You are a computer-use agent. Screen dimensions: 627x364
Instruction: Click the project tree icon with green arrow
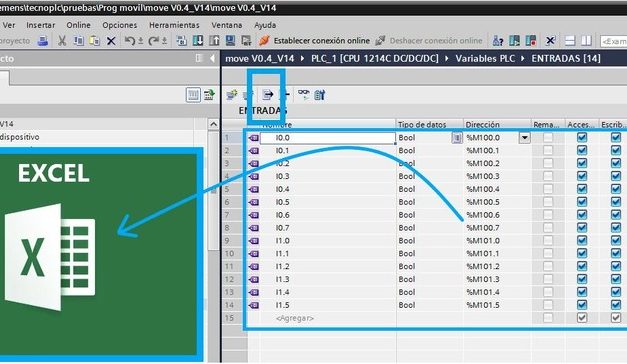209,95
